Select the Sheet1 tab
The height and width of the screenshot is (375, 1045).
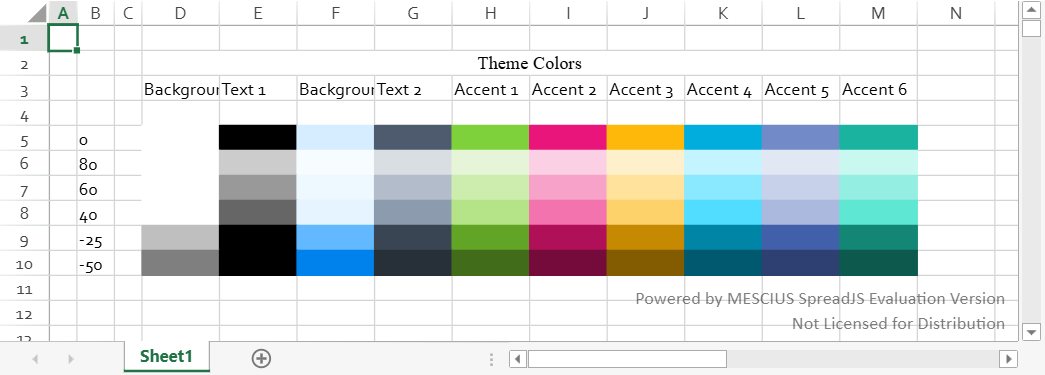167,357
